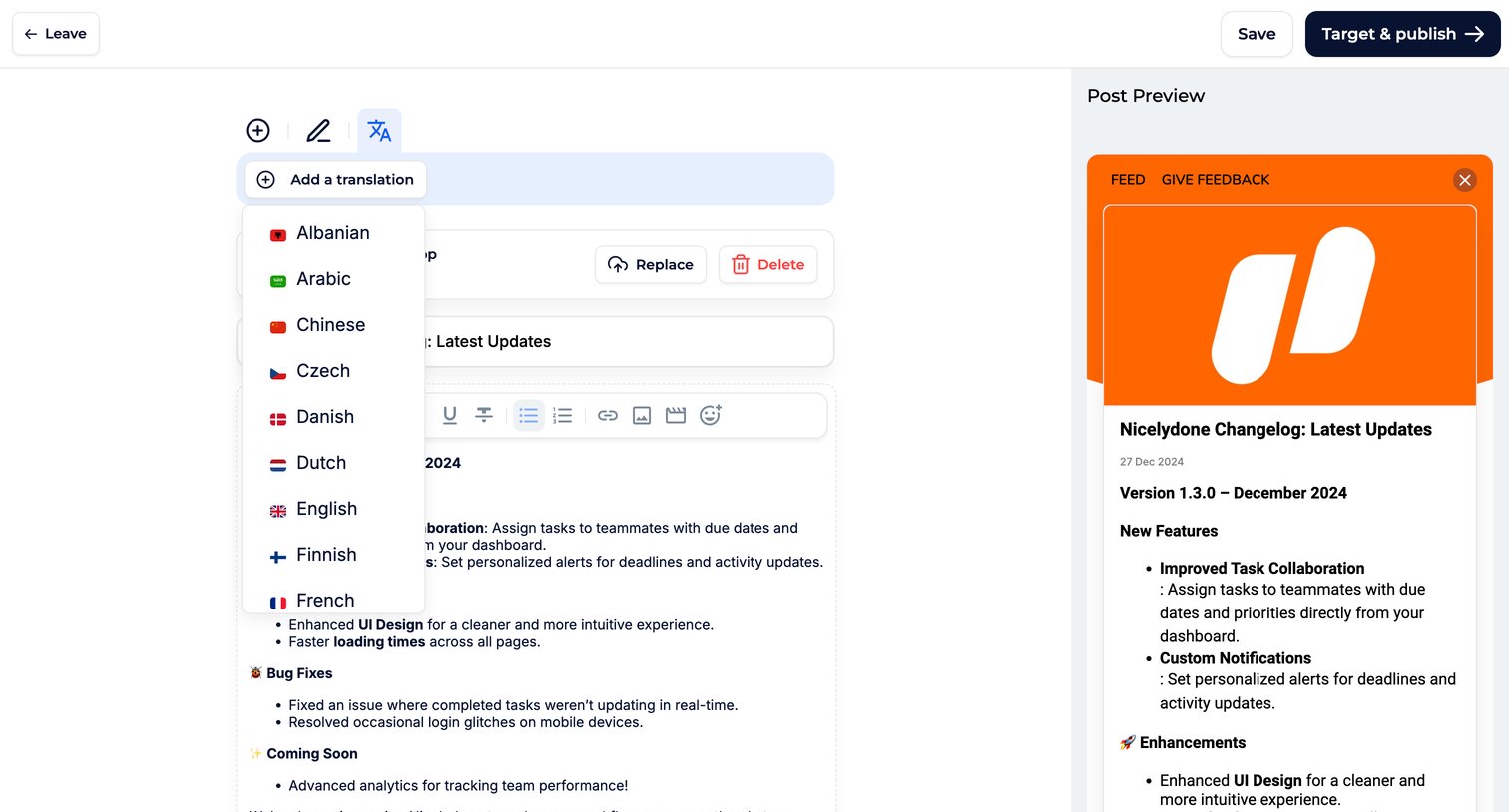The image size is (1509, 812).
Task: Click the Dutch flag icon
Action: [x=278, y=465]
